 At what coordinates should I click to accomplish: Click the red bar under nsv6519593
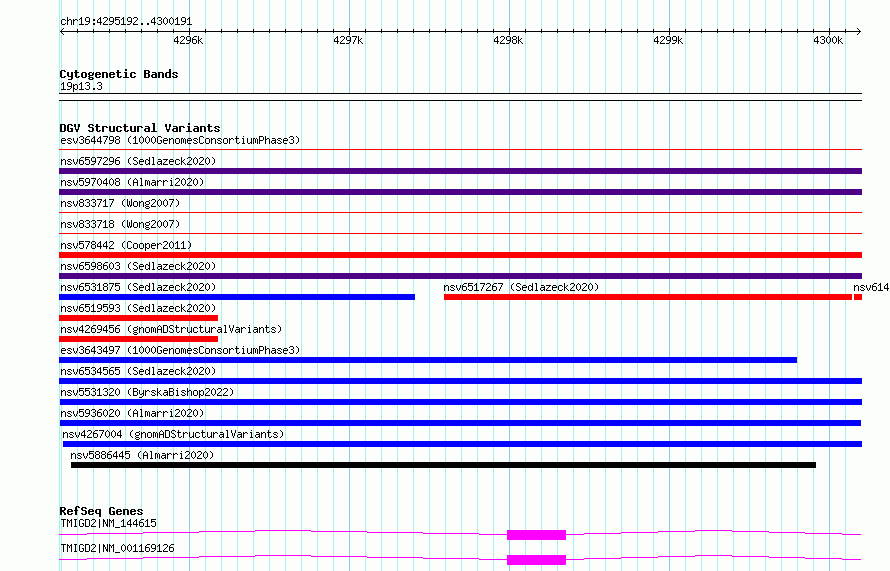[x=138, y=318]
